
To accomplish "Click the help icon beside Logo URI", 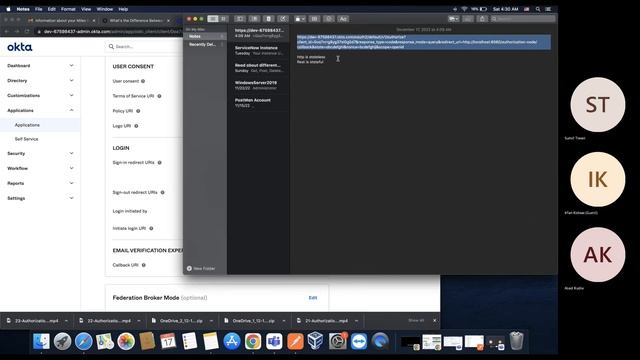I will coord(136,126).
